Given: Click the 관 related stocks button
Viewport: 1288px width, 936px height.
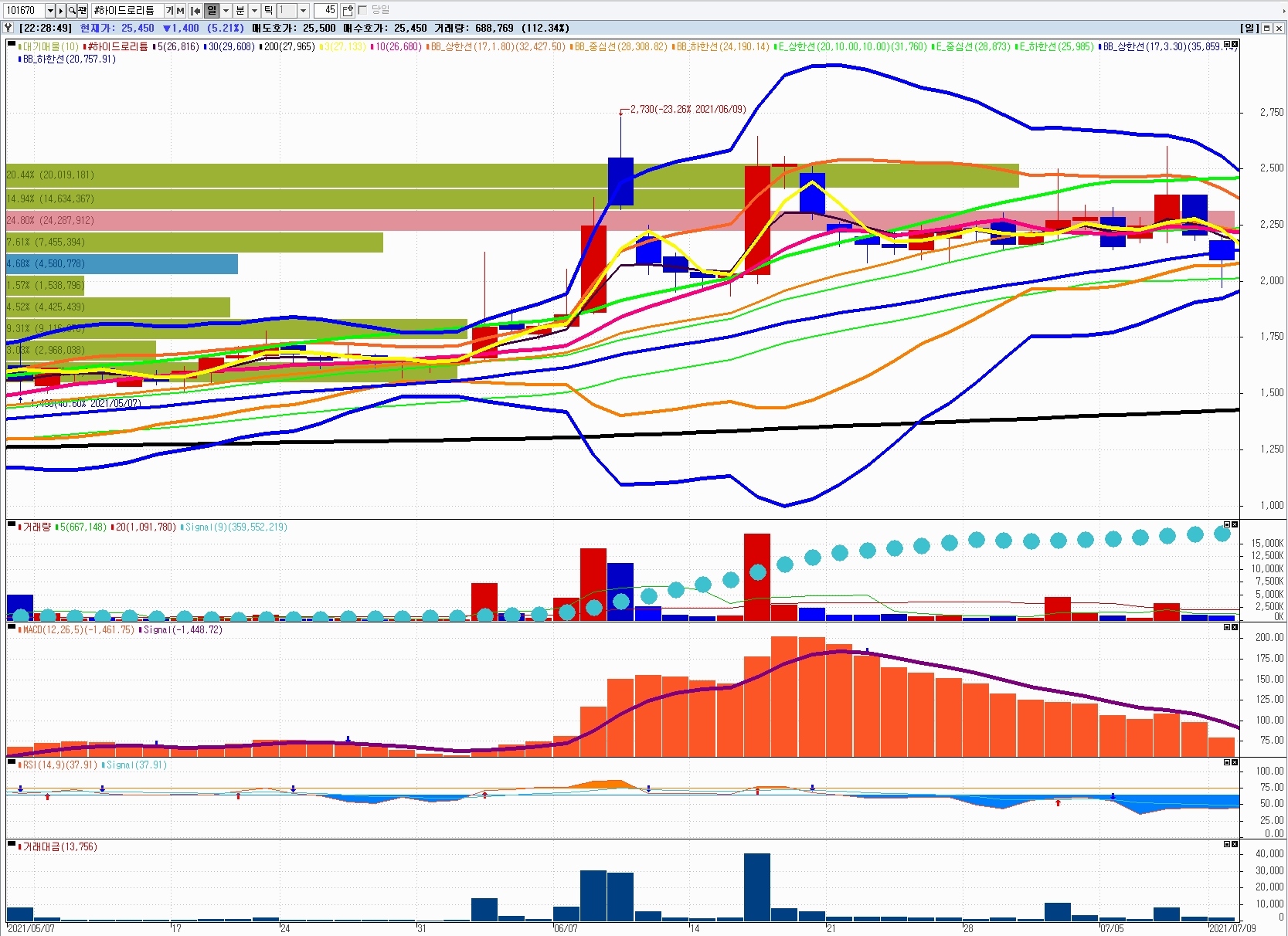Looking at the screenshot, I should [82, 11].
